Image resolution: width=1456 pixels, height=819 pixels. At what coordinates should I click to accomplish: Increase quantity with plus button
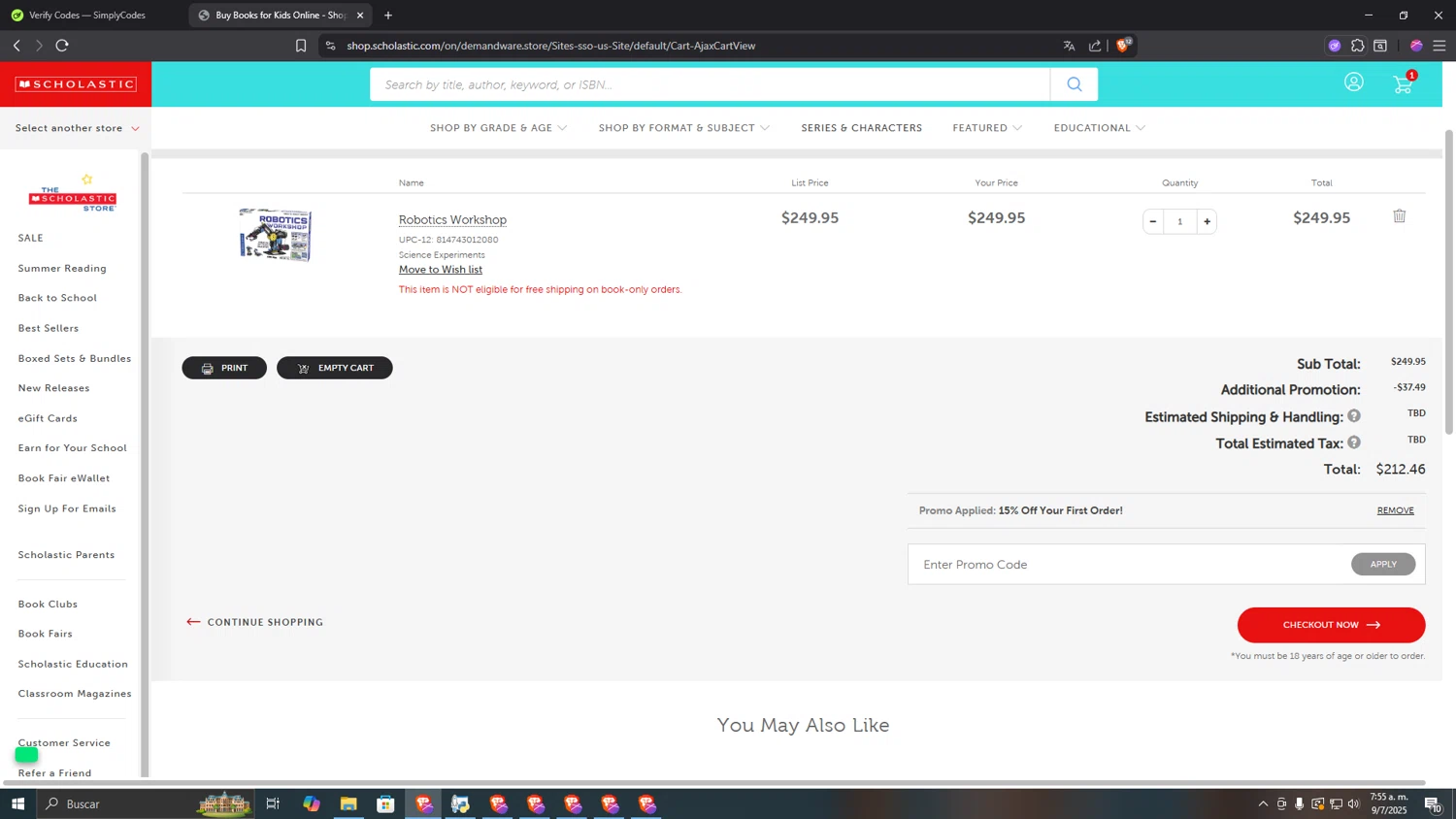[1207, 221]
